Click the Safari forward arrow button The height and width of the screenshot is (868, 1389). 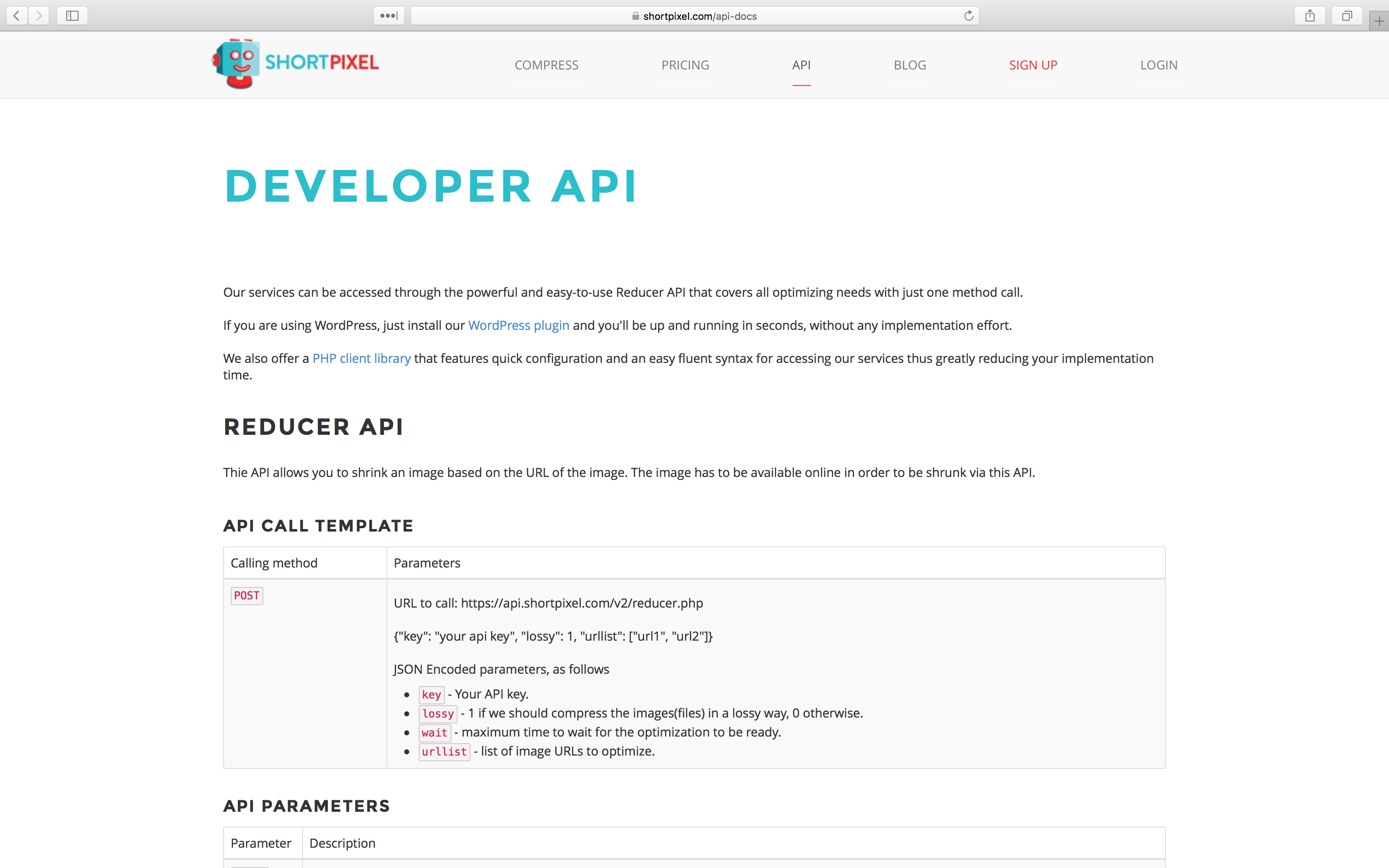38,16
